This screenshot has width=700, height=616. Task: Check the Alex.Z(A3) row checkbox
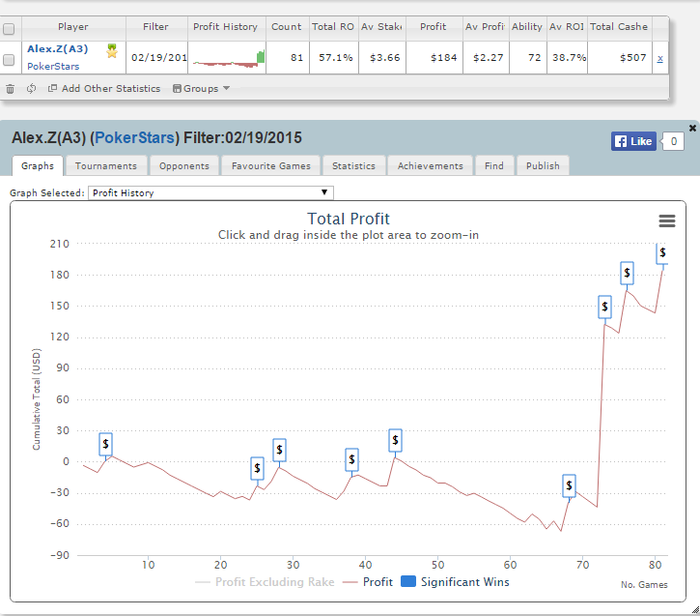[x=9, y=60]
